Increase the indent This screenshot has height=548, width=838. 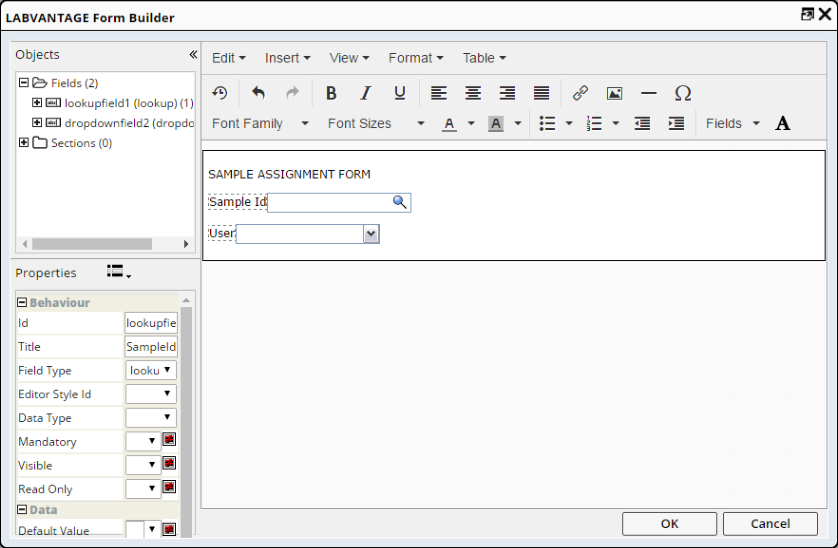[x=677, y=124]
